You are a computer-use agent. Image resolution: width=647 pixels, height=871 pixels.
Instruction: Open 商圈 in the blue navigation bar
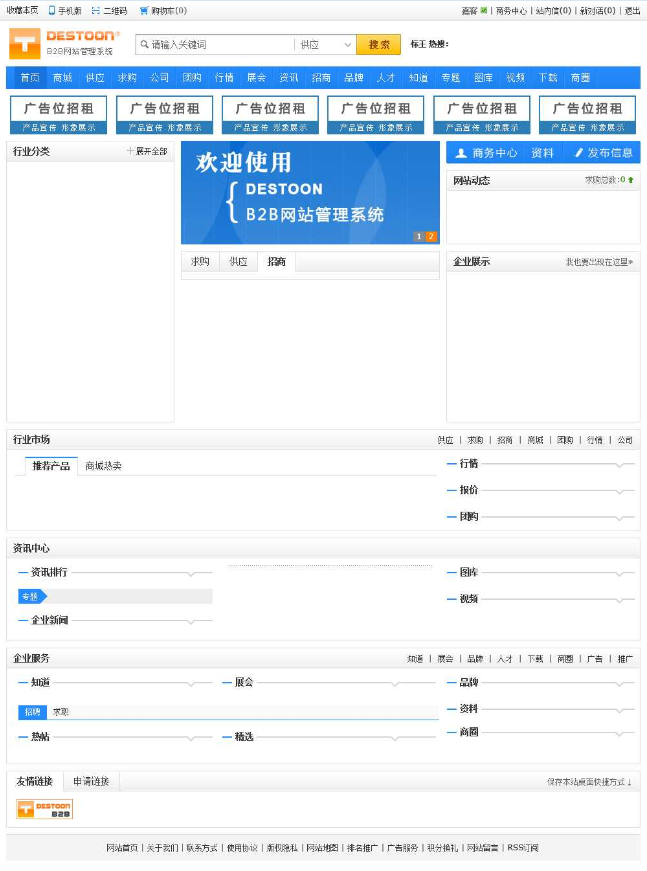[x=580, y=78]
